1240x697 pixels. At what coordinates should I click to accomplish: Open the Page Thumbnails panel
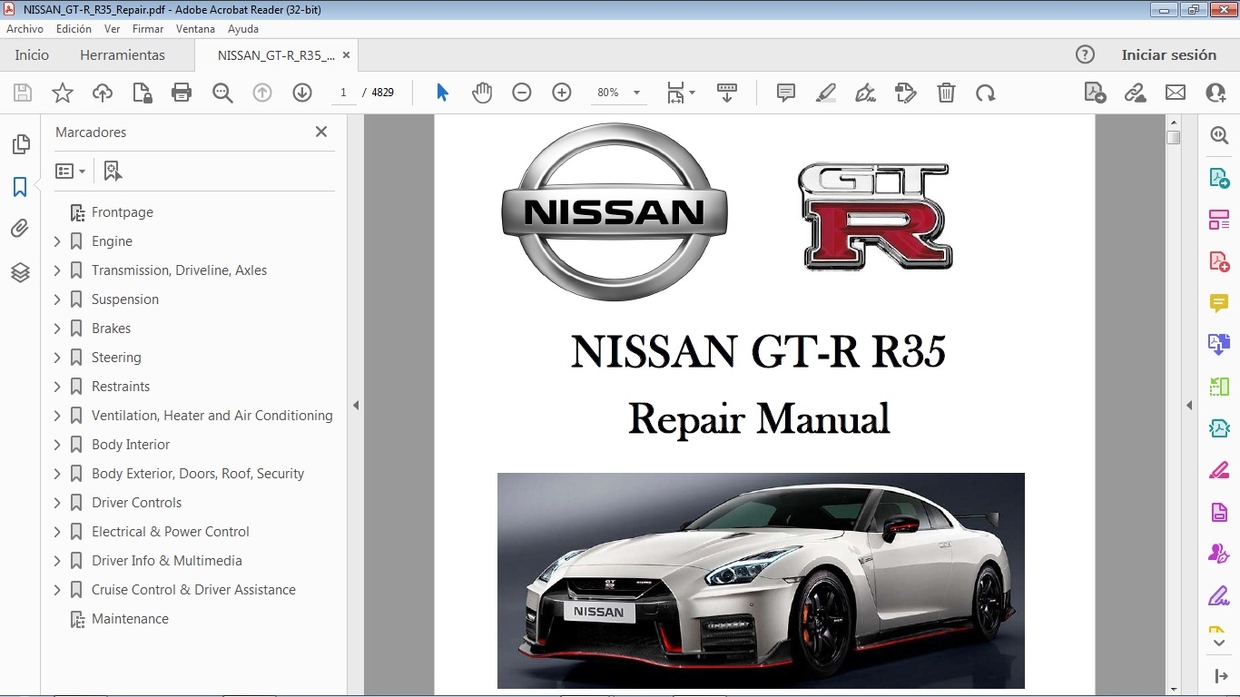pos(20,144)
